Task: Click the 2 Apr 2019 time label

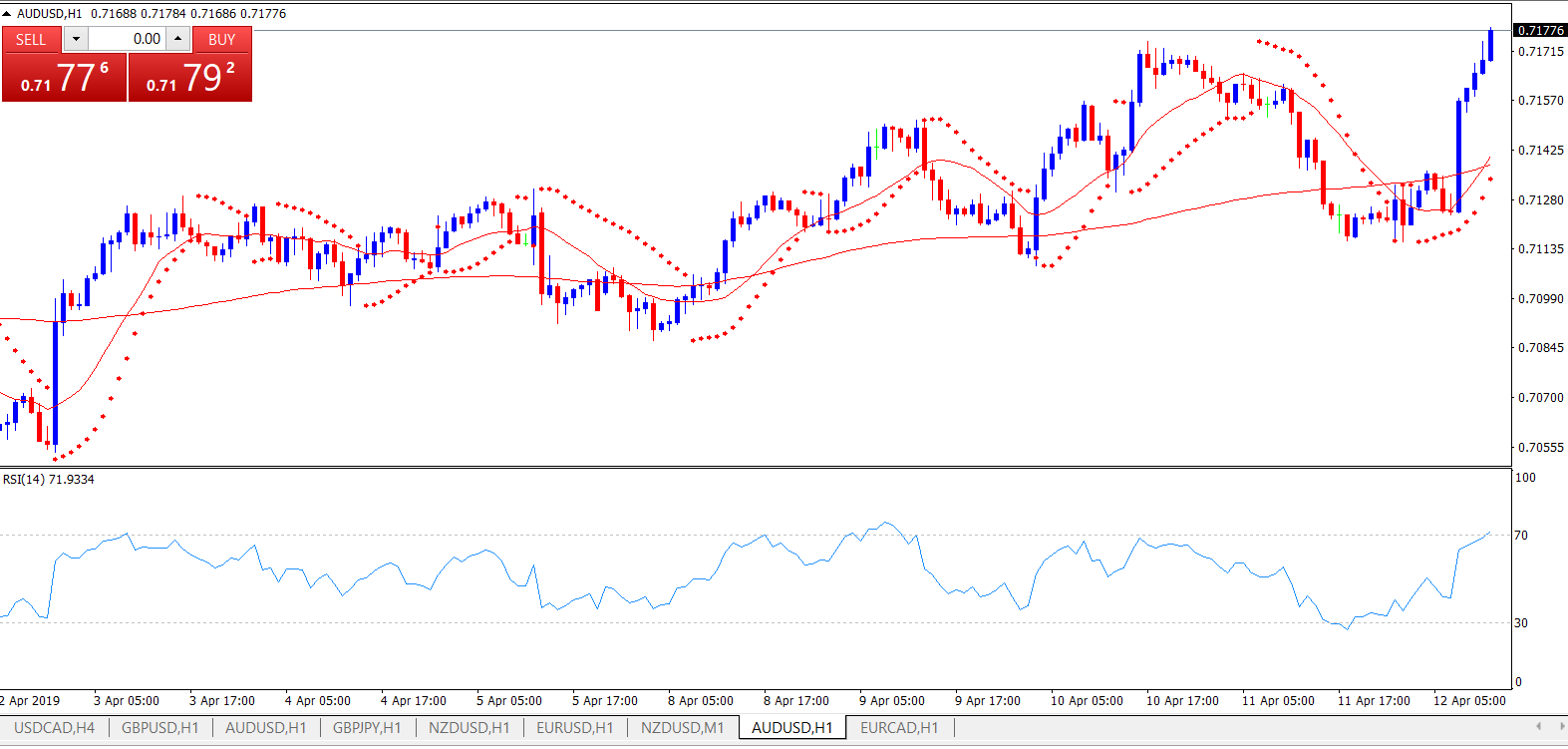Action: (30, 701)
